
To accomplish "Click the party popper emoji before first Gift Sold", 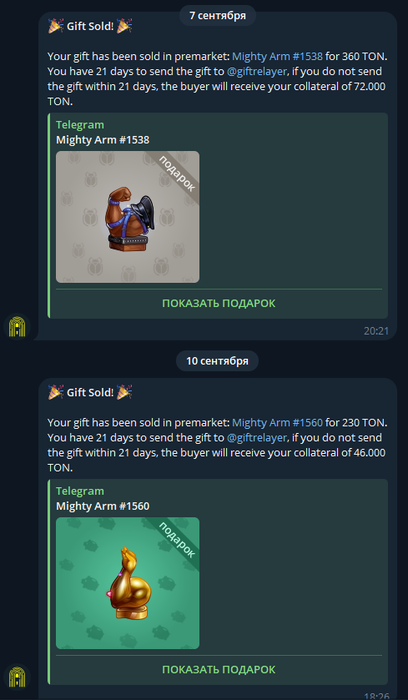I will click(56, 26).
